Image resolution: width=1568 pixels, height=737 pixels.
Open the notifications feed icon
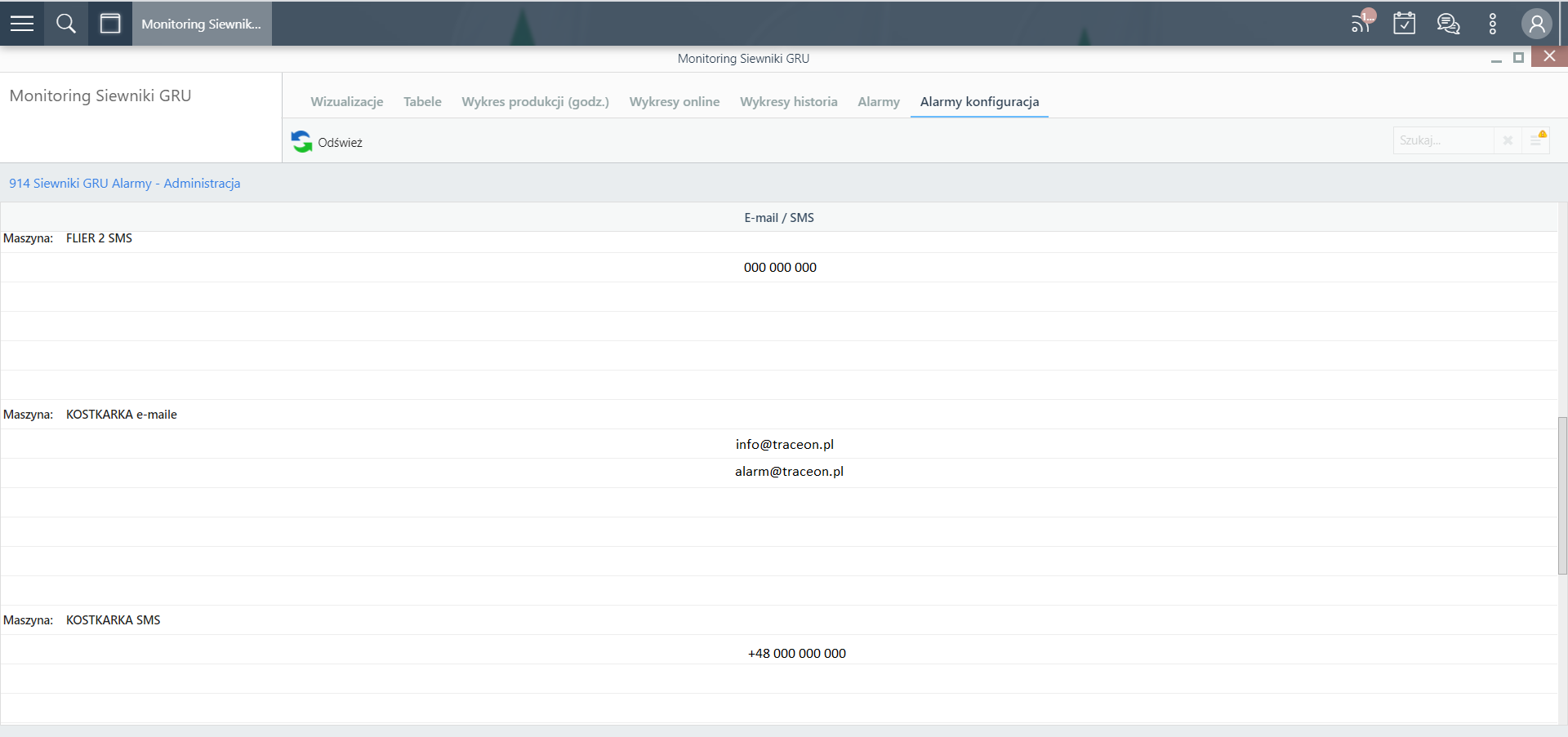(1362, 22)
